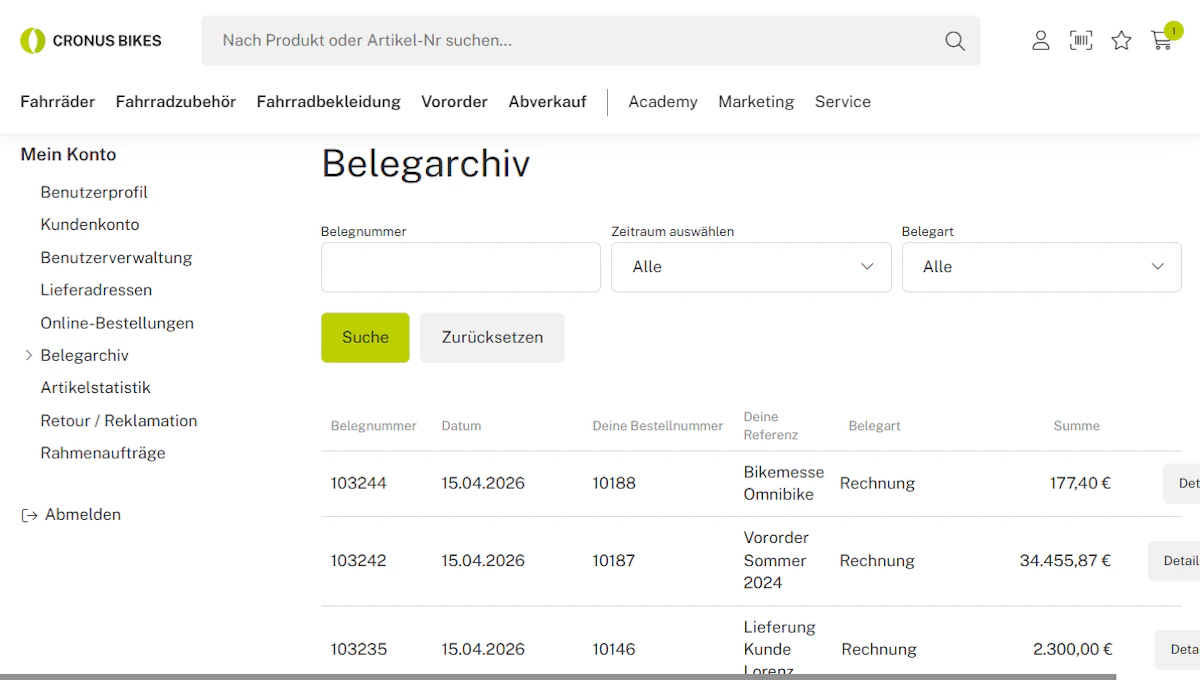Click the Belegart column header
The image size is (1200, 680).
(x=875, y=426)
